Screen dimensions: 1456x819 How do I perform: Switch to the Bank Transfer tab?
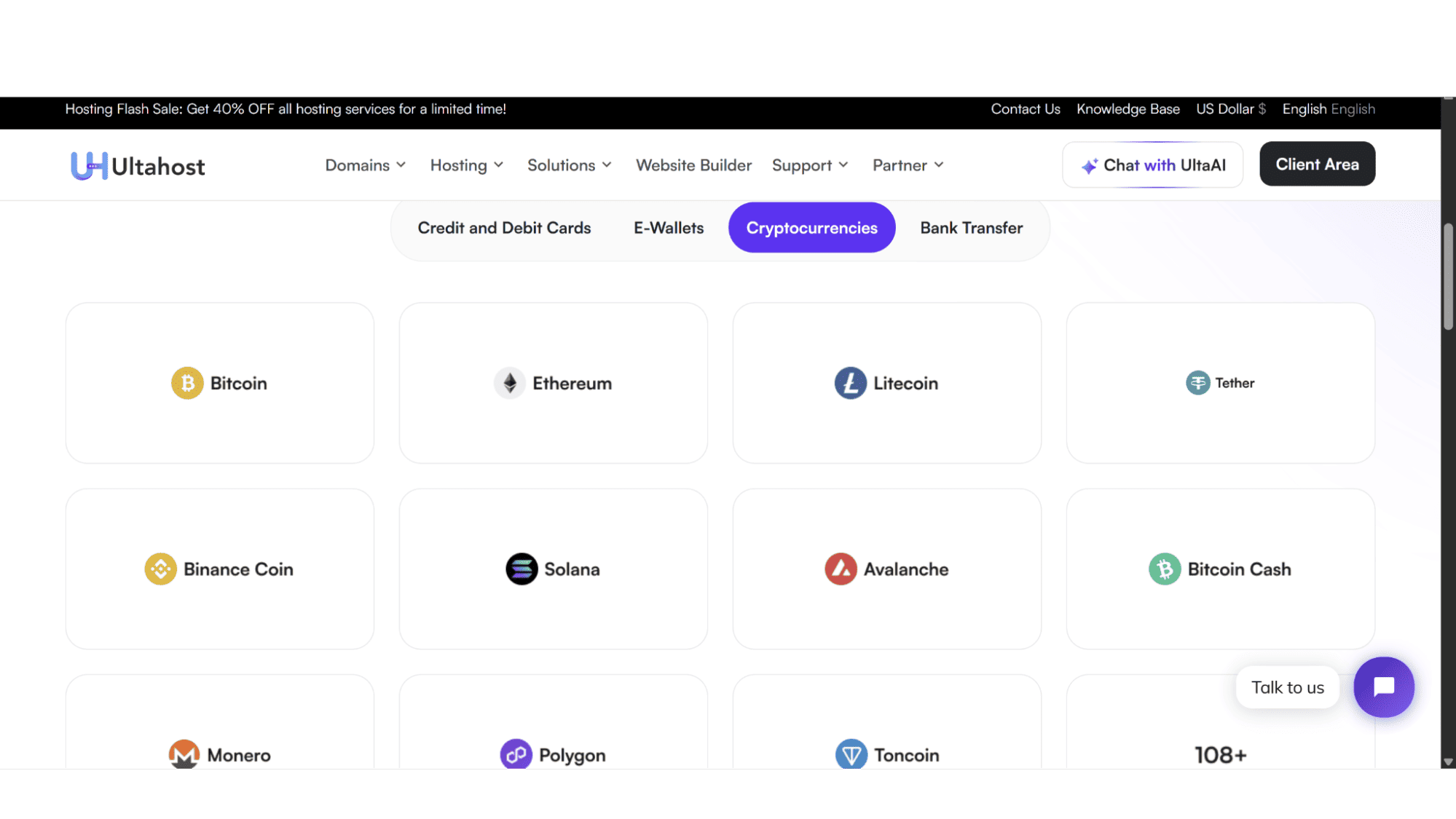coord(971,228)
